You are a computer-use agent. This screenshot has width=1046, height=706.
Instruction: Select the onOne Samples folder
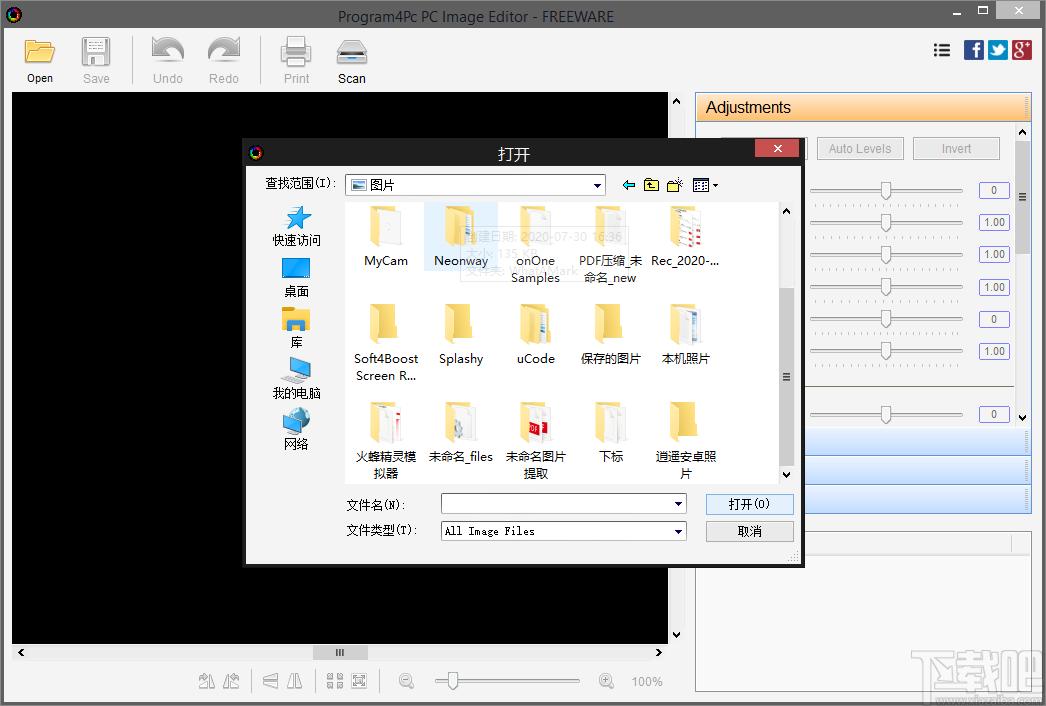pos(535,245)
